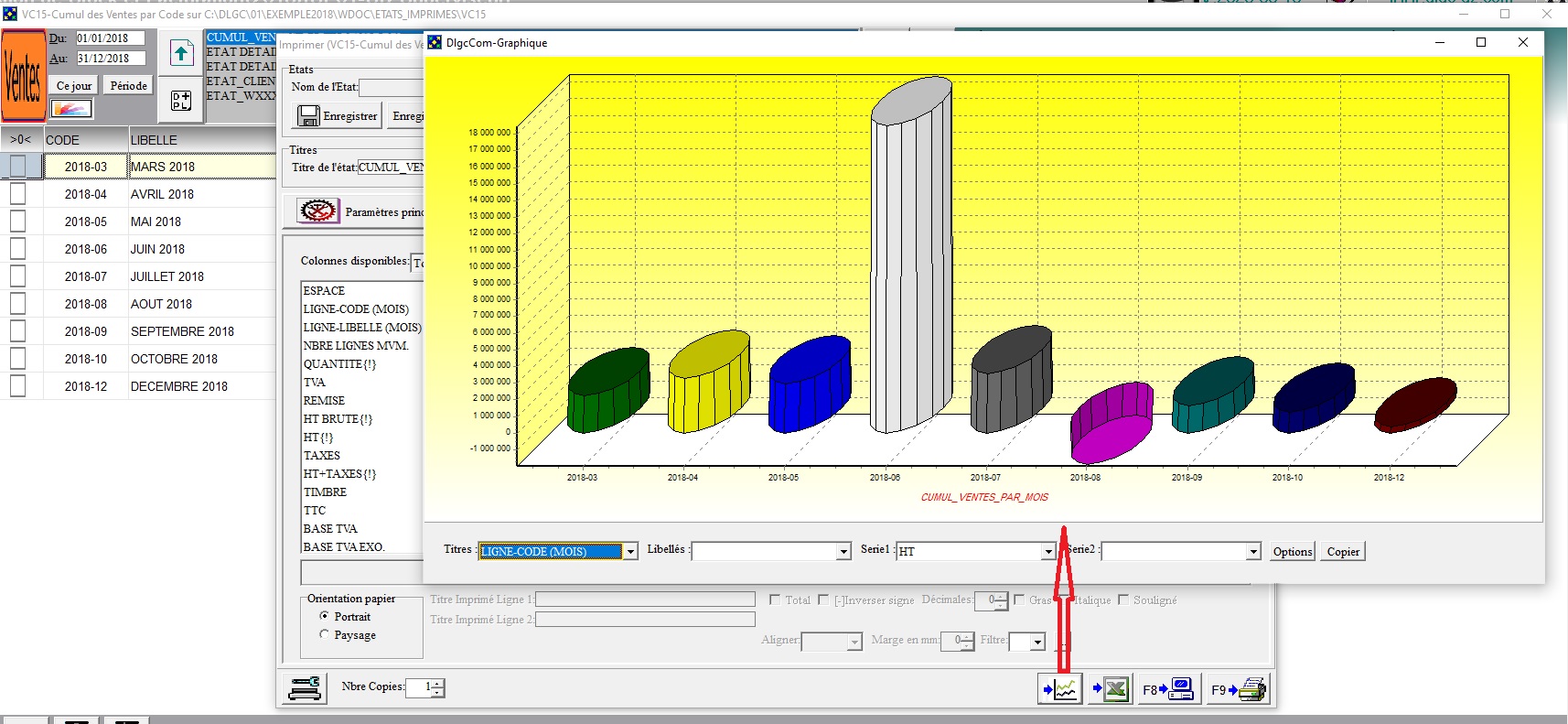1568x724 pixels.
Task: Select QUANTITE{!} column
Action: click(339, 364)
